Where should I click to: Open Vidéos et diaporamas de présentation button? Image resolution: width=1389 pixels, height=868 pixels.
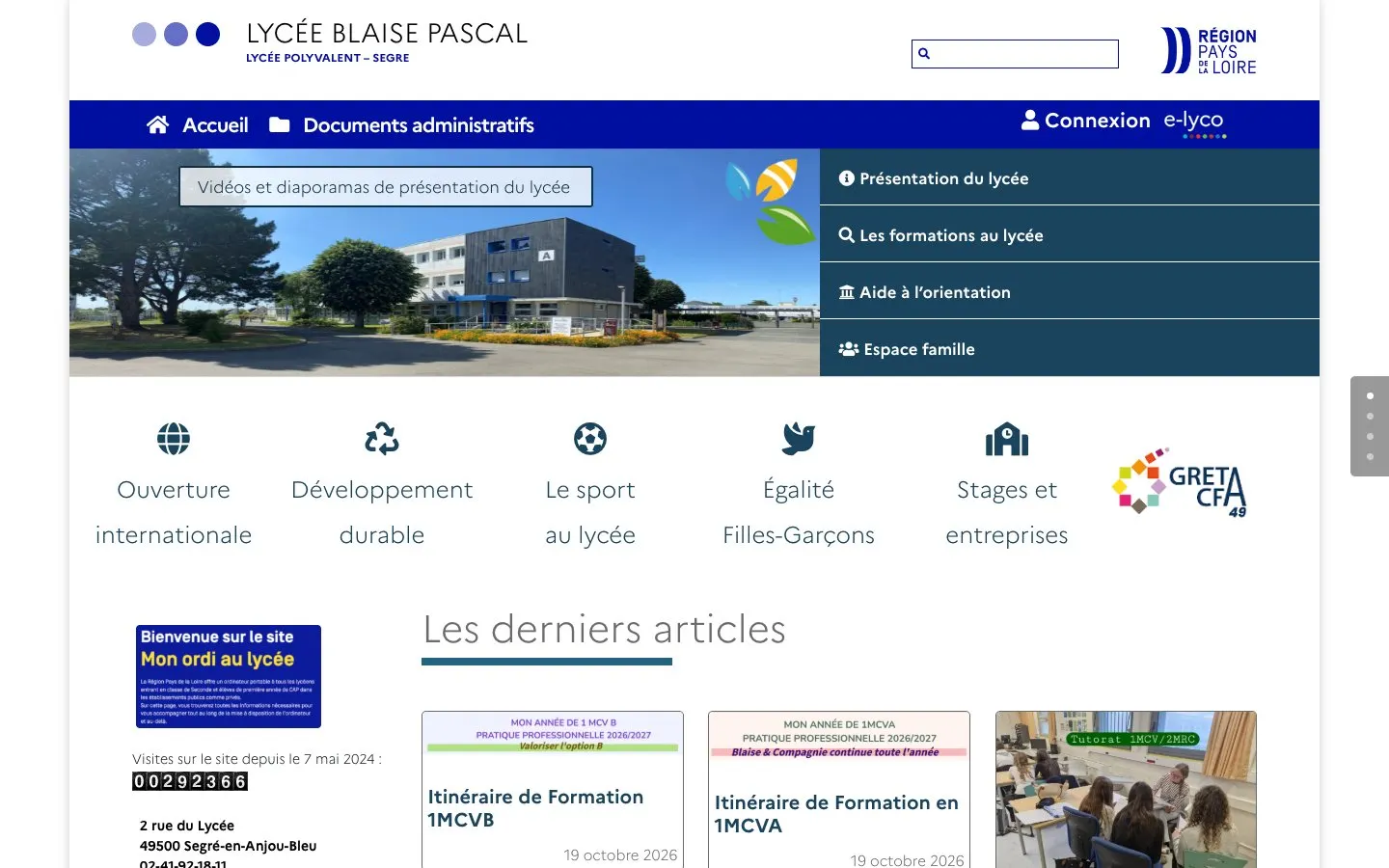pyautogui.click(x=386, y=187)
